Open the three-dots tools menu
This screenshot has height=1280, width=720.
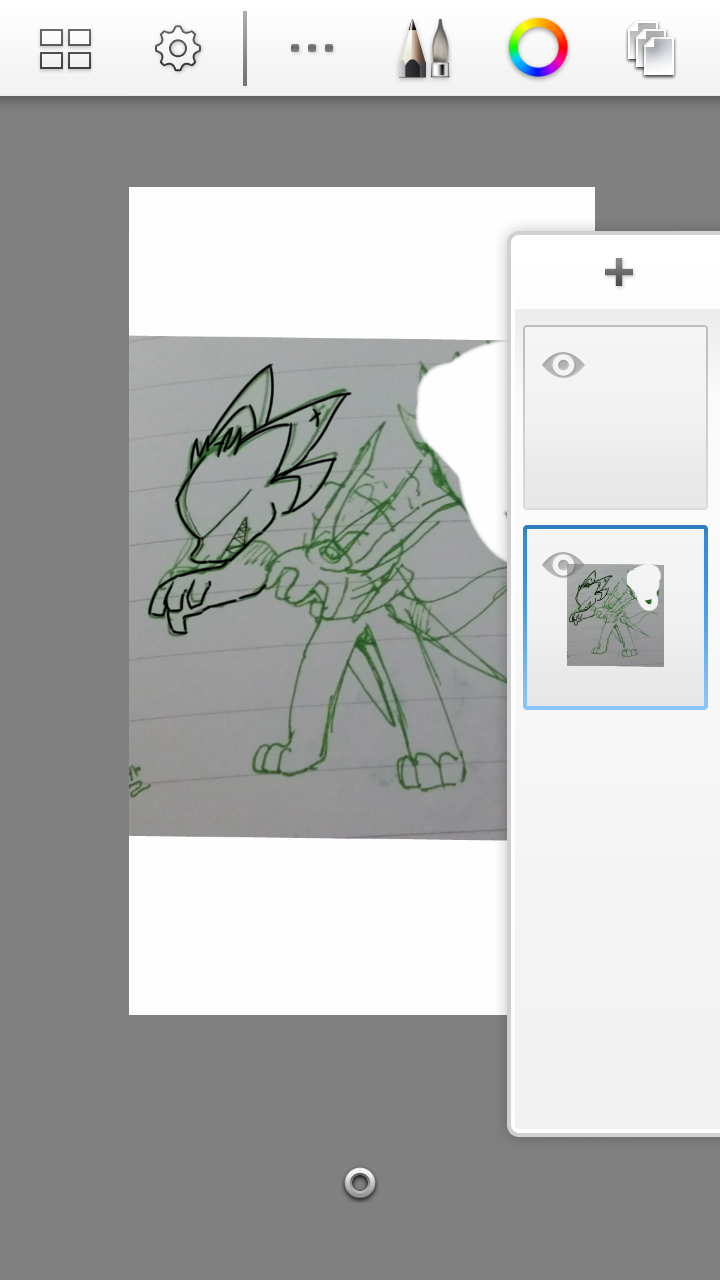312,48
